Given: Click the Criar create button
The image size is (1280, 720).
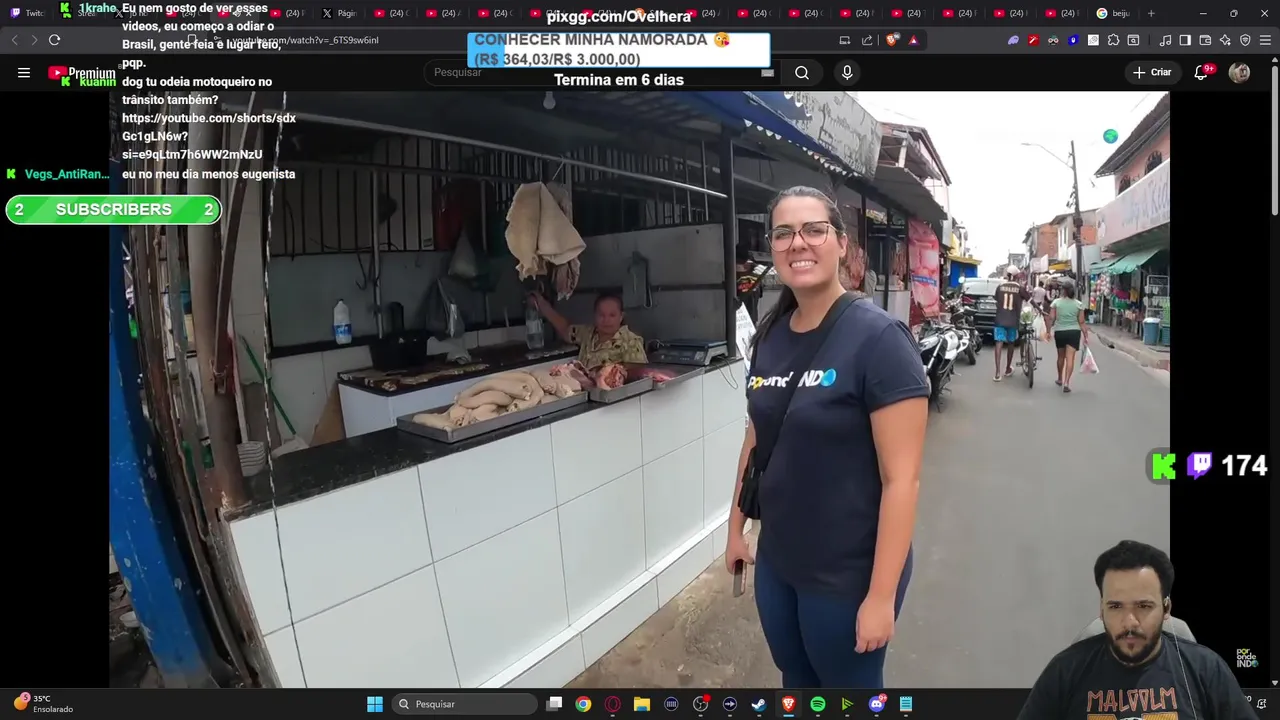Looking at the screenshot, I should tap(1151, 72).
